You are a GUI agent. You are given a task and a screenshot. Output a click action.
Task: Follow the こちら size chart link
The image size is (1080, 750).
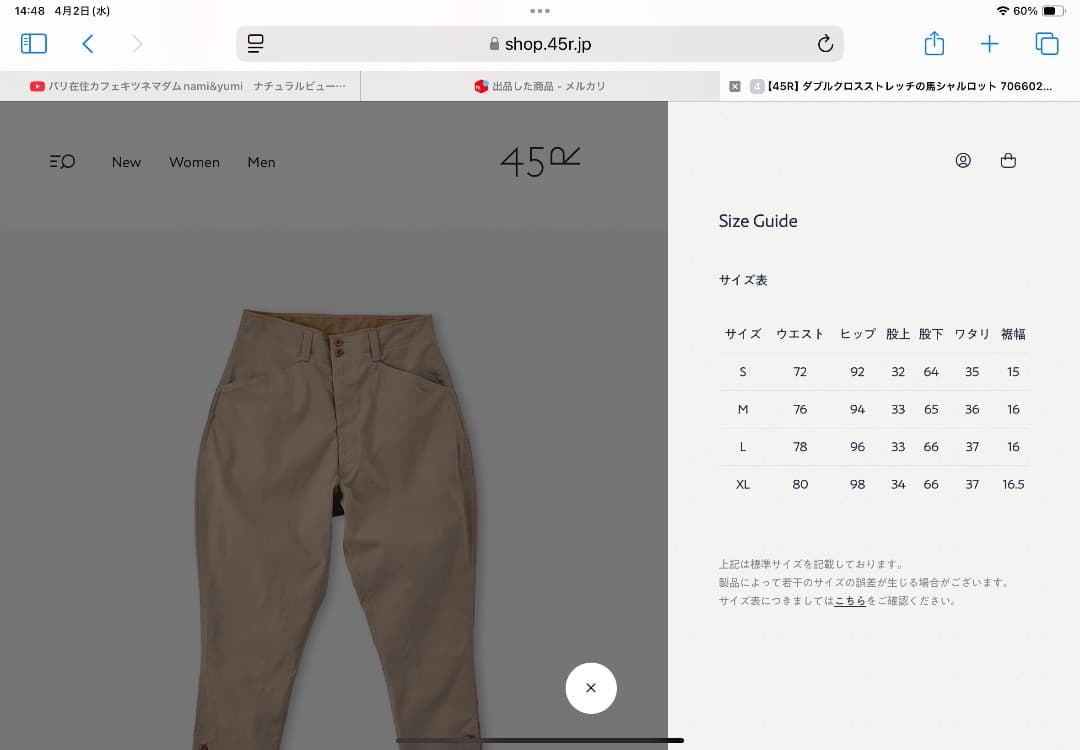[850, 601]
